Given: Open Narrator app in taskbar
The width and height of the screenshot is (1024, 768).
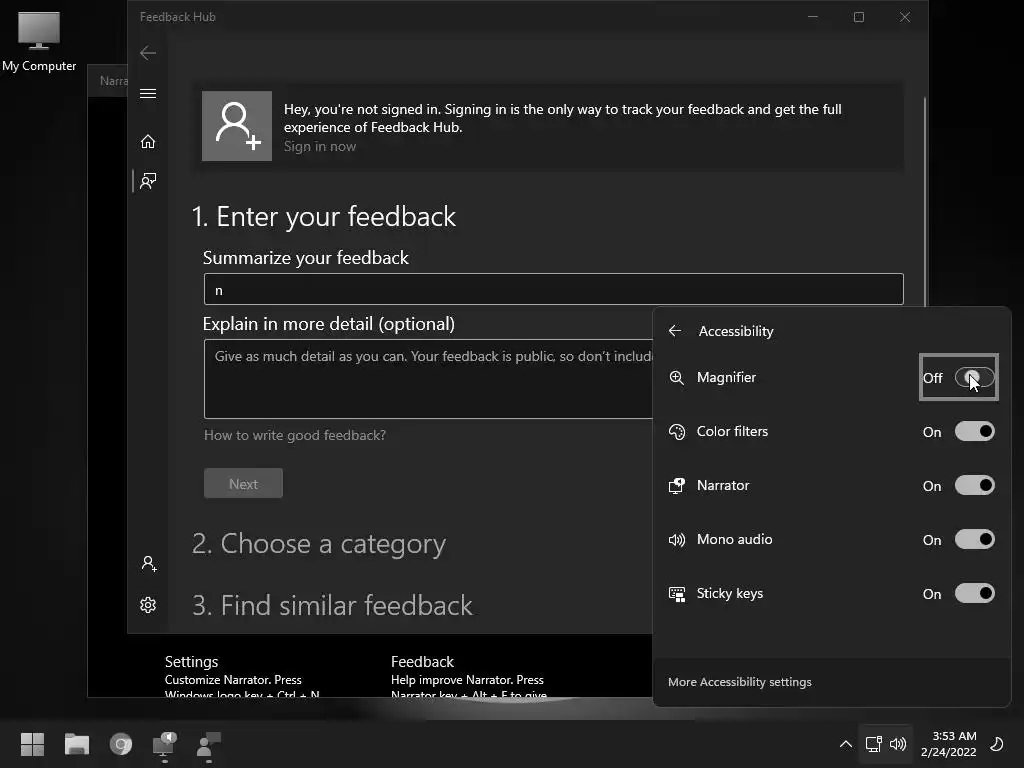Looking at the screenshot, I should [165, 744].
